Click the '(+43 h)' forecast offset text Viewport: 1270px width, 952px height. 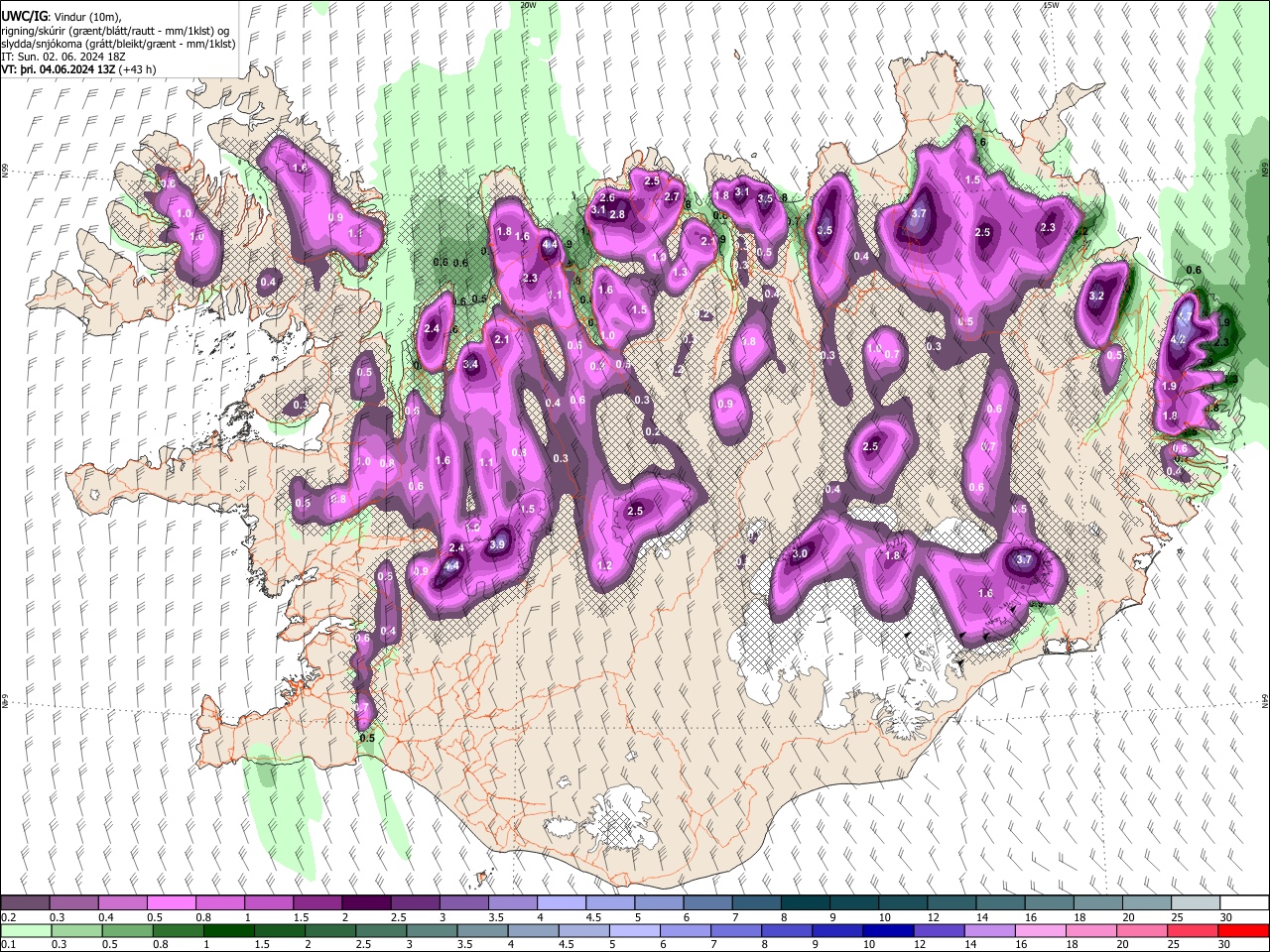137,69
